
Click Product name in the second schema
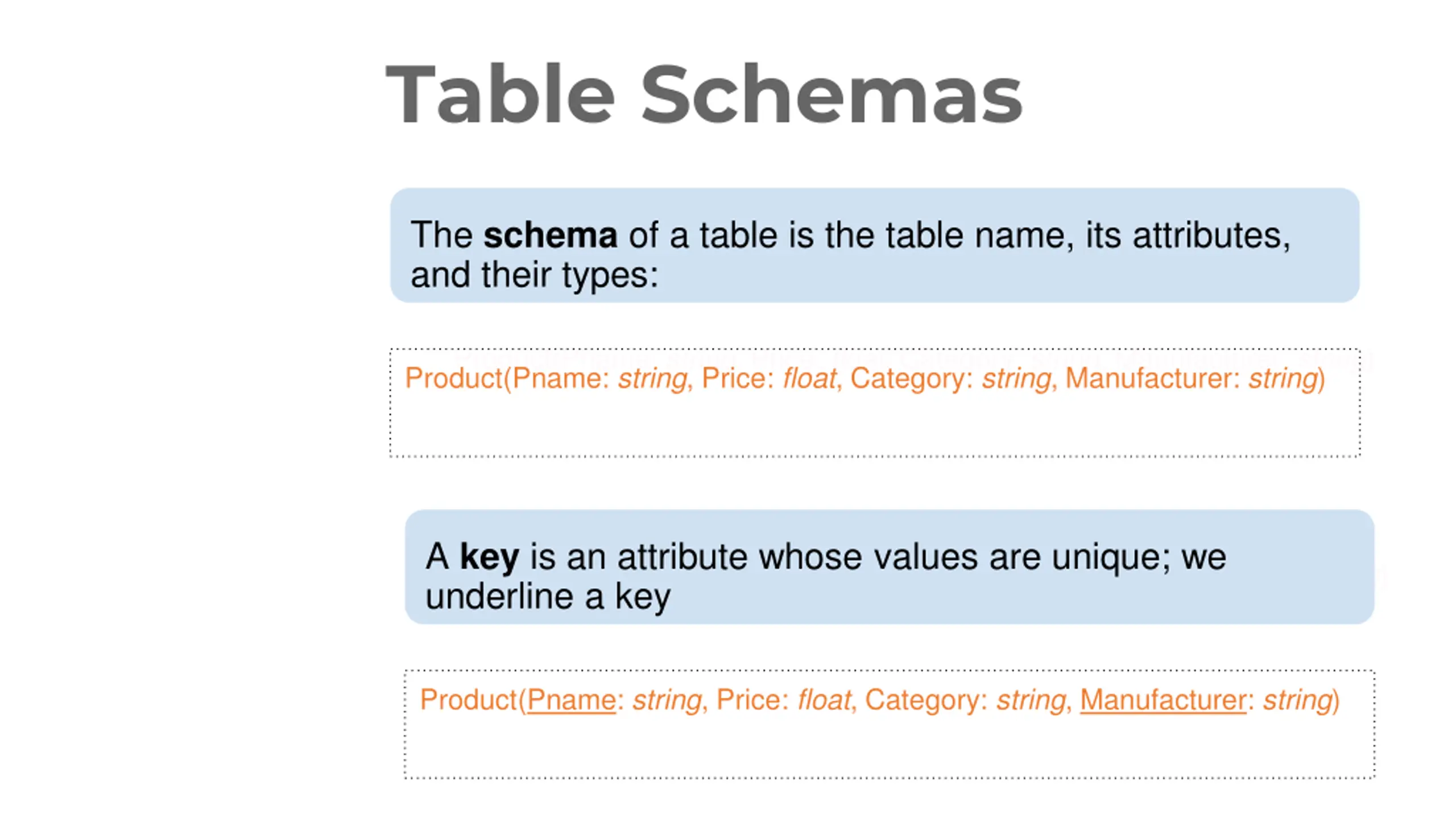(x=468, y=700)
